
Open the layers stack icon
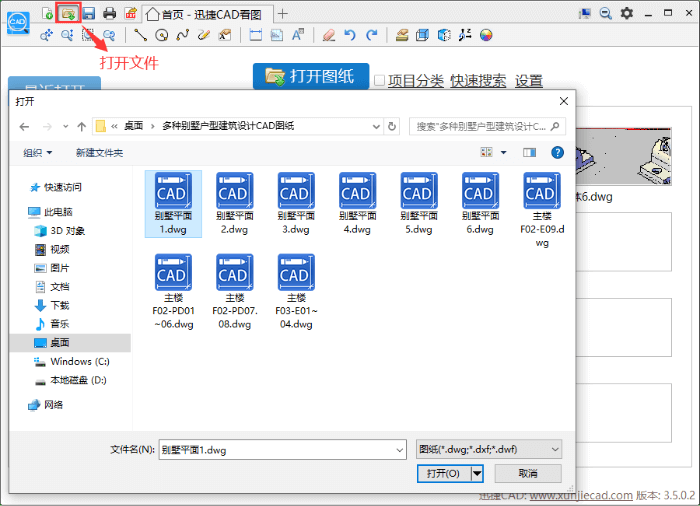(402, 35)
